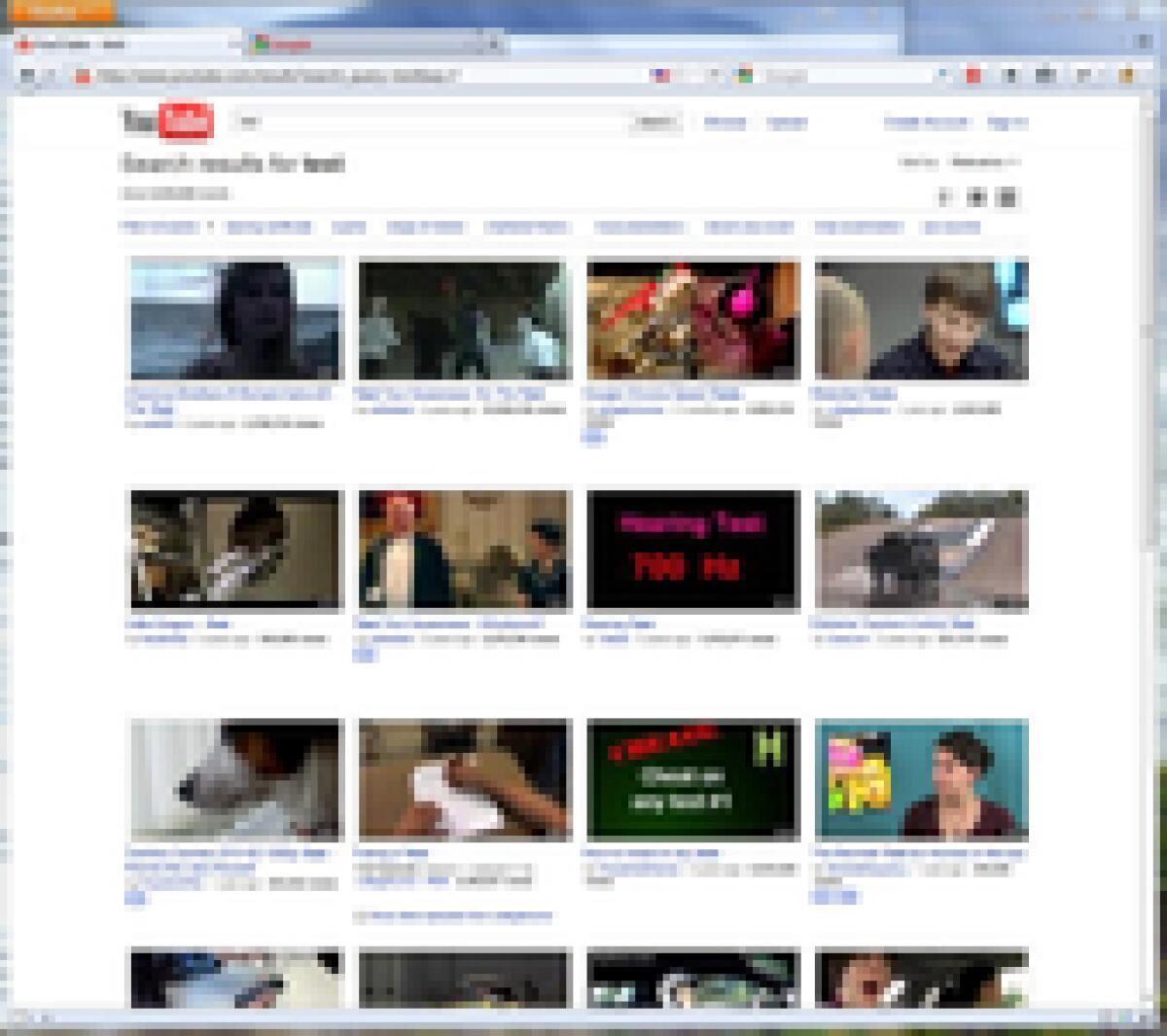Click the browser back arrow
Screen dimensions: 1167x1036
coord(27,75)
